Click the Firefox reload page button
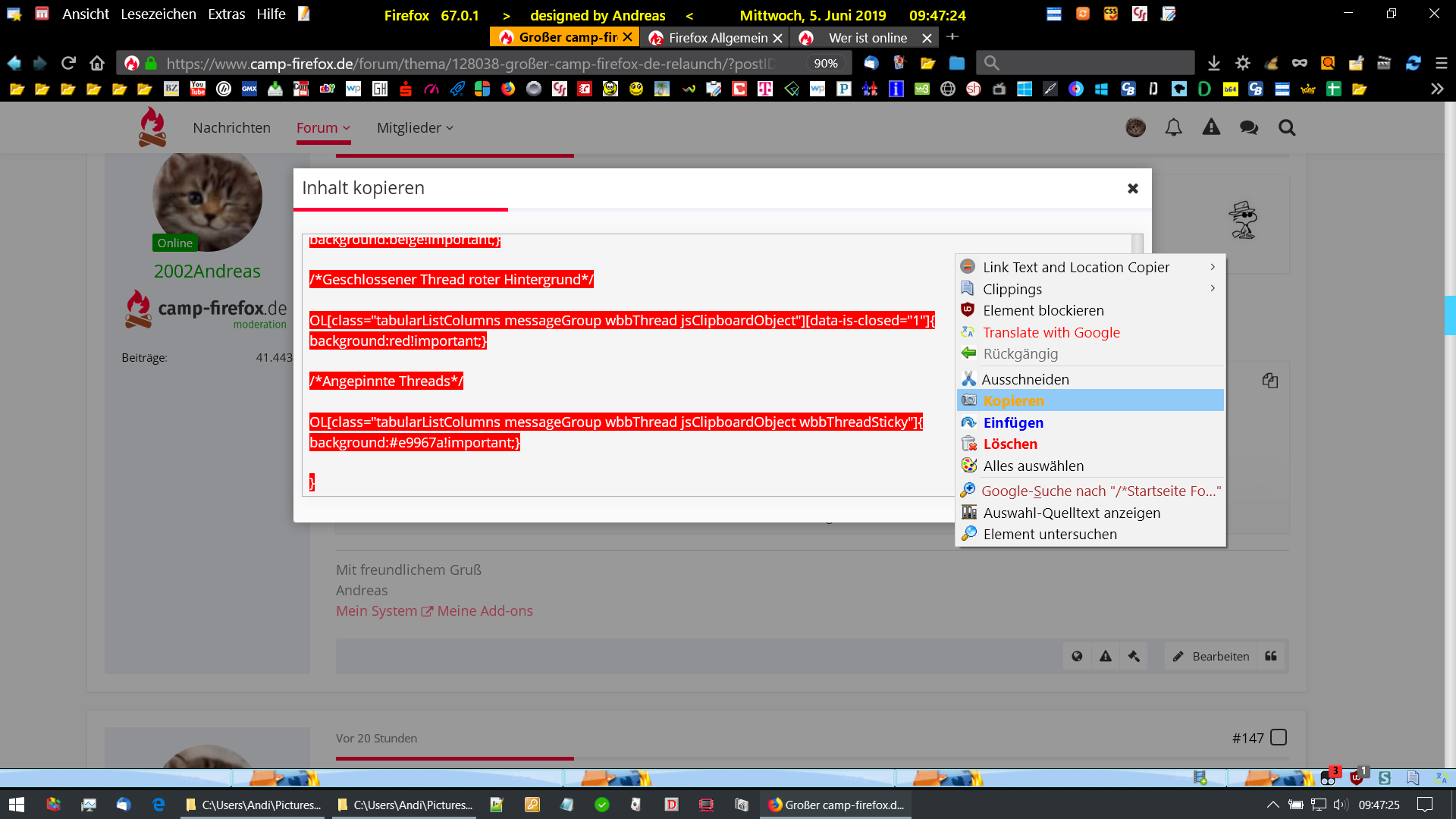 click(x=68, y=63)
